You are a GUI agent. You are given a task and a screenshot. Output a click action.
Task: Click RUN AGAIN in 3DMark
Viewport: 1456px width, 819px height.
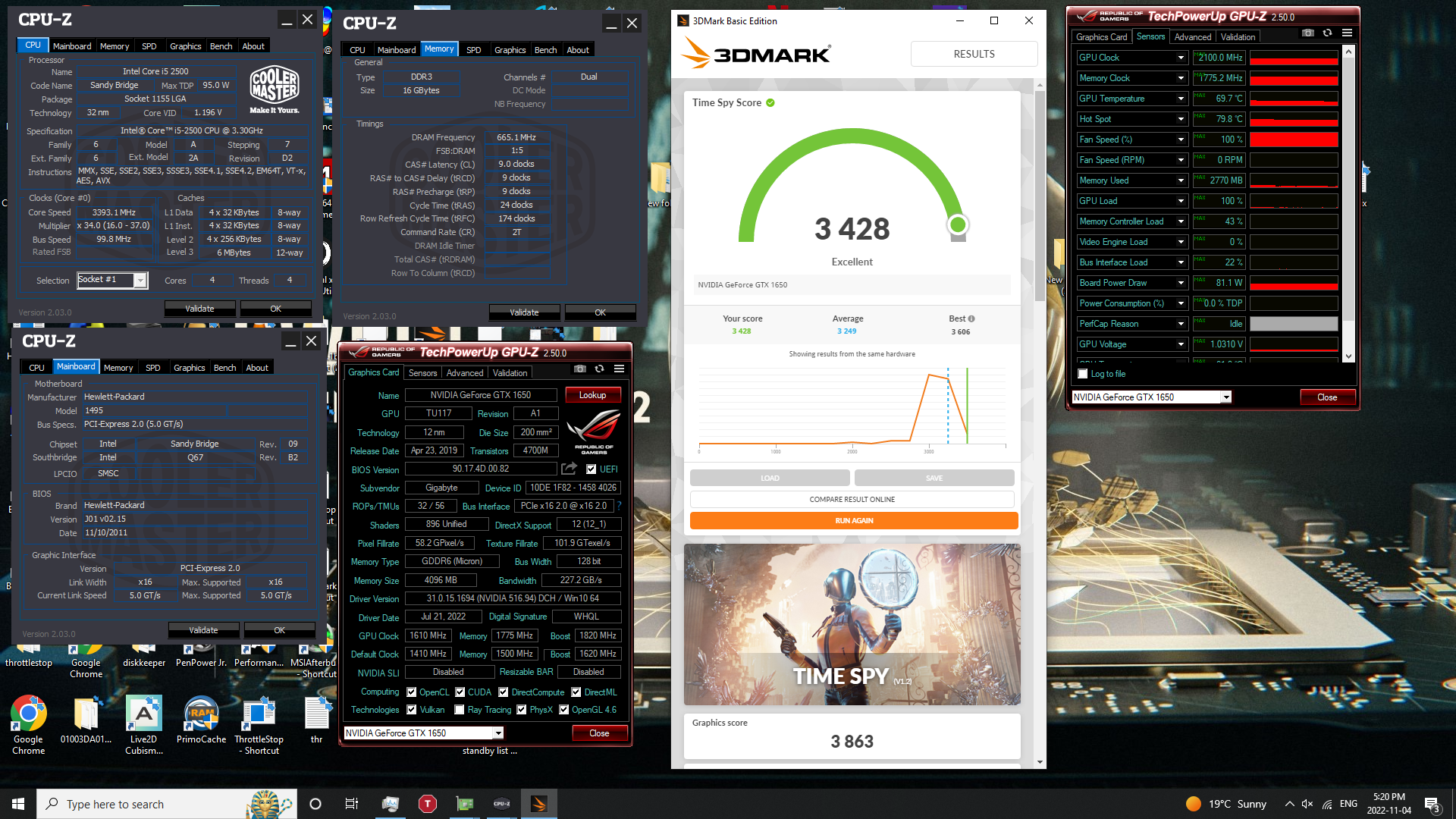click(x=854, y=521)
